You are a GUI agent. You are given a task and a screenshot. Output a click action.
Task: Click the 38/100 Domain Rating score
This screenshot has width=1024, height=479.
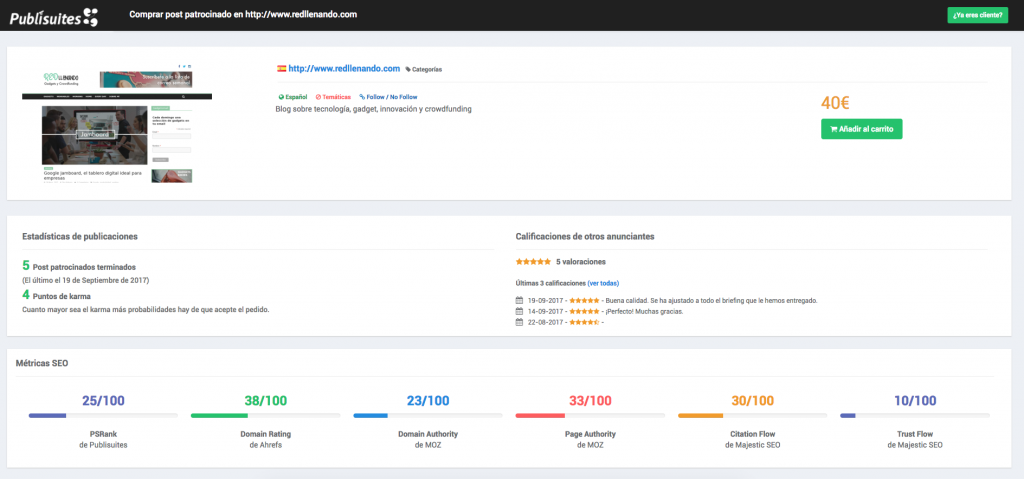pos(266,401)
